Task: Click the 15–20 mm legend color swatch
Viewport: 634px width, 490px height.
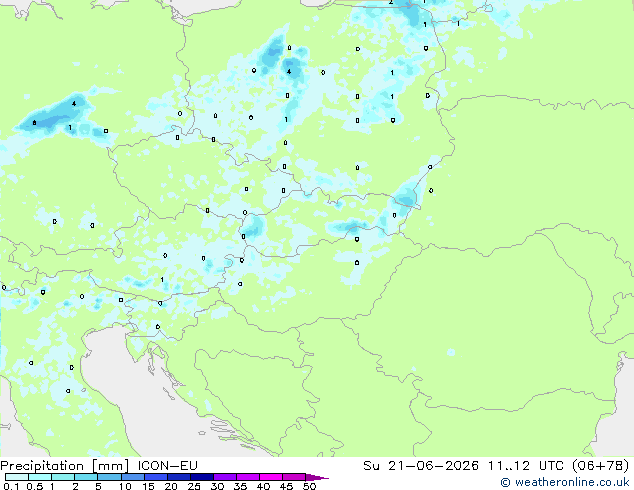Action: point(155,477)
